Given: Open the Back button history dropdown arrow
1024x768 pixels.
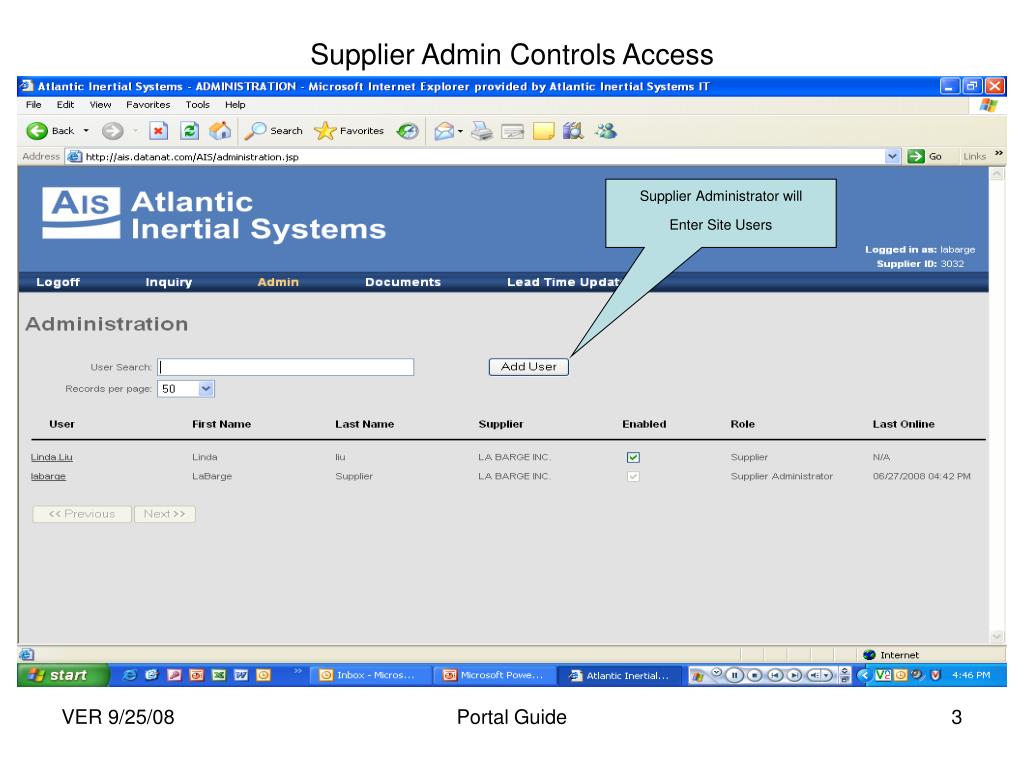Looking at the screenshot, I should pyautogui.click(x=86, y=131).
